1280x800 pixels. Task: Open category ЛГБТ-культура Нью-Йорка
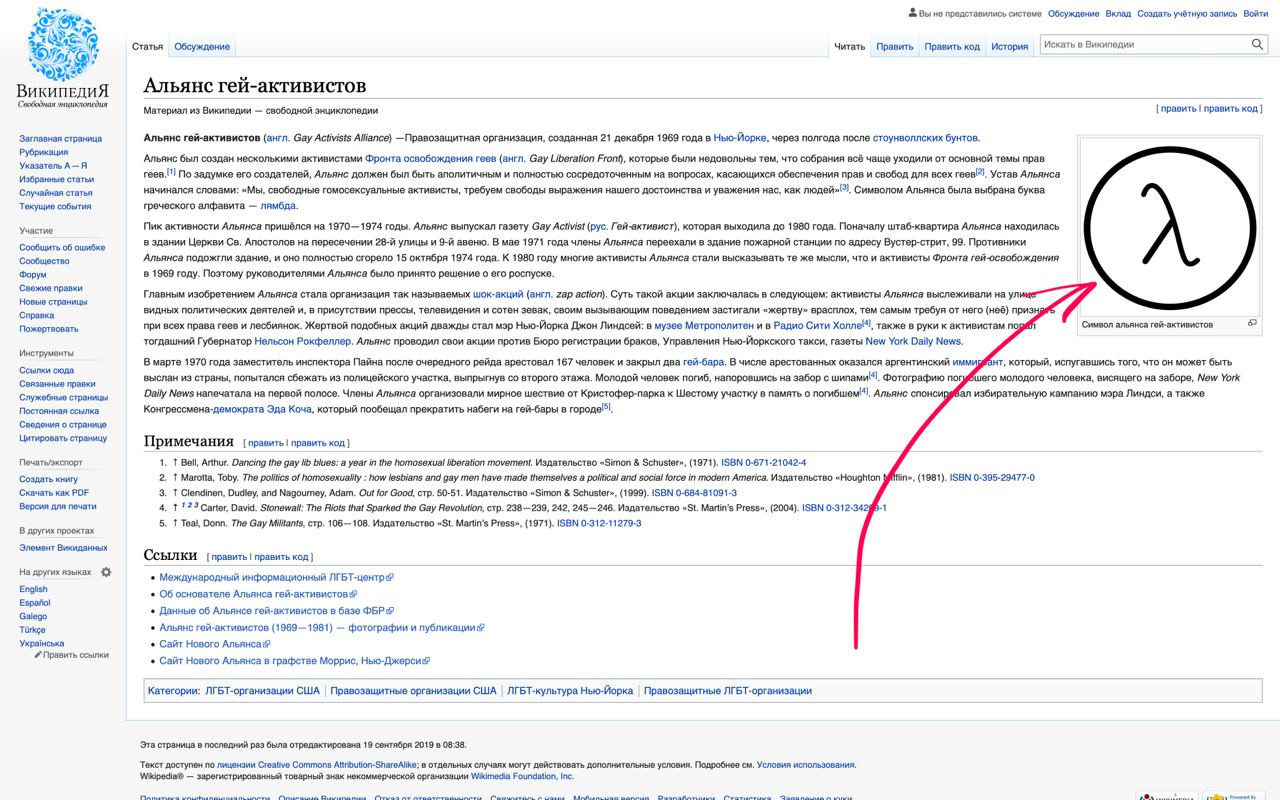click(570, 691)
